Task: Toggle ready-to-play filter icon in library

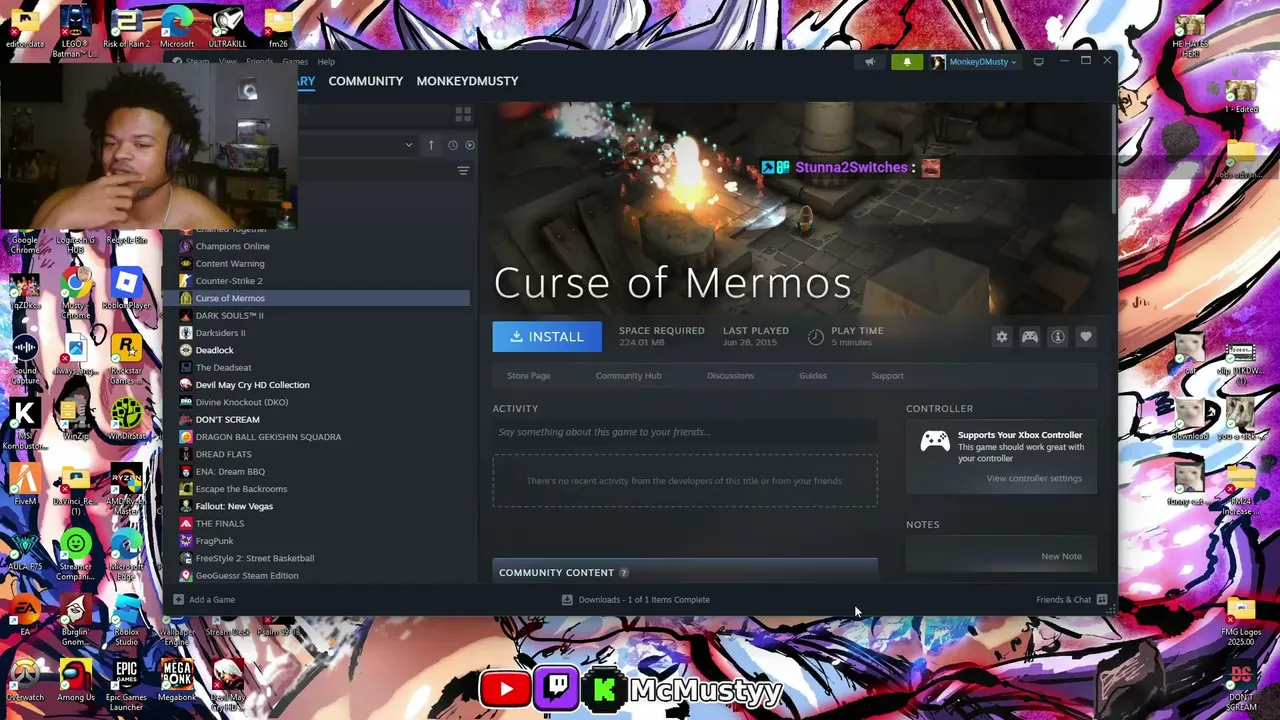Action: tap(470, 145)
